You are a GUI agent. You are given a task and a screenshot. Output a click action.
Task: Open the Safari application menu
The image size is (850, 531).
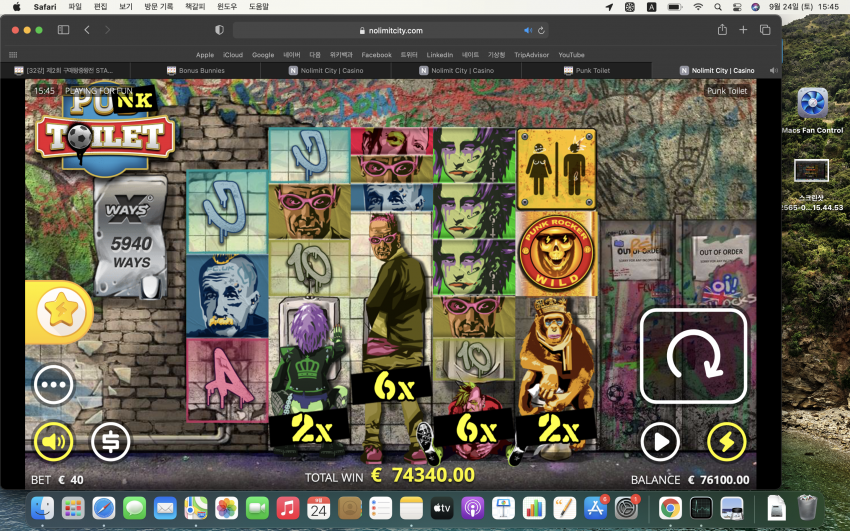44,7
